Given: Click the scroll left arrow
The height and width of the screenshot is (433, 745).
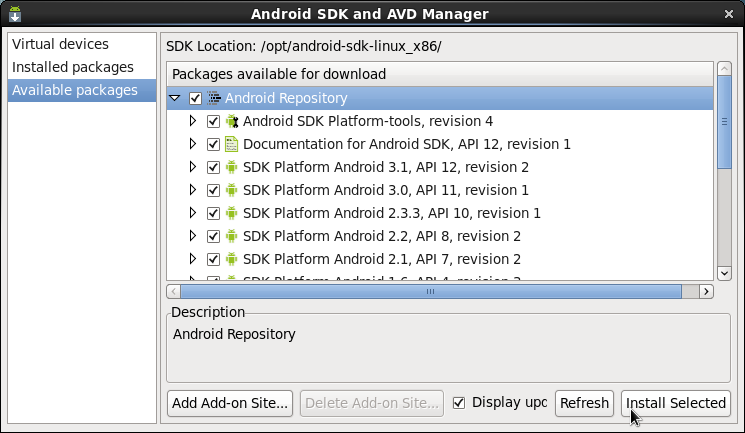Looking at the screenshot, I should (173, 291).
